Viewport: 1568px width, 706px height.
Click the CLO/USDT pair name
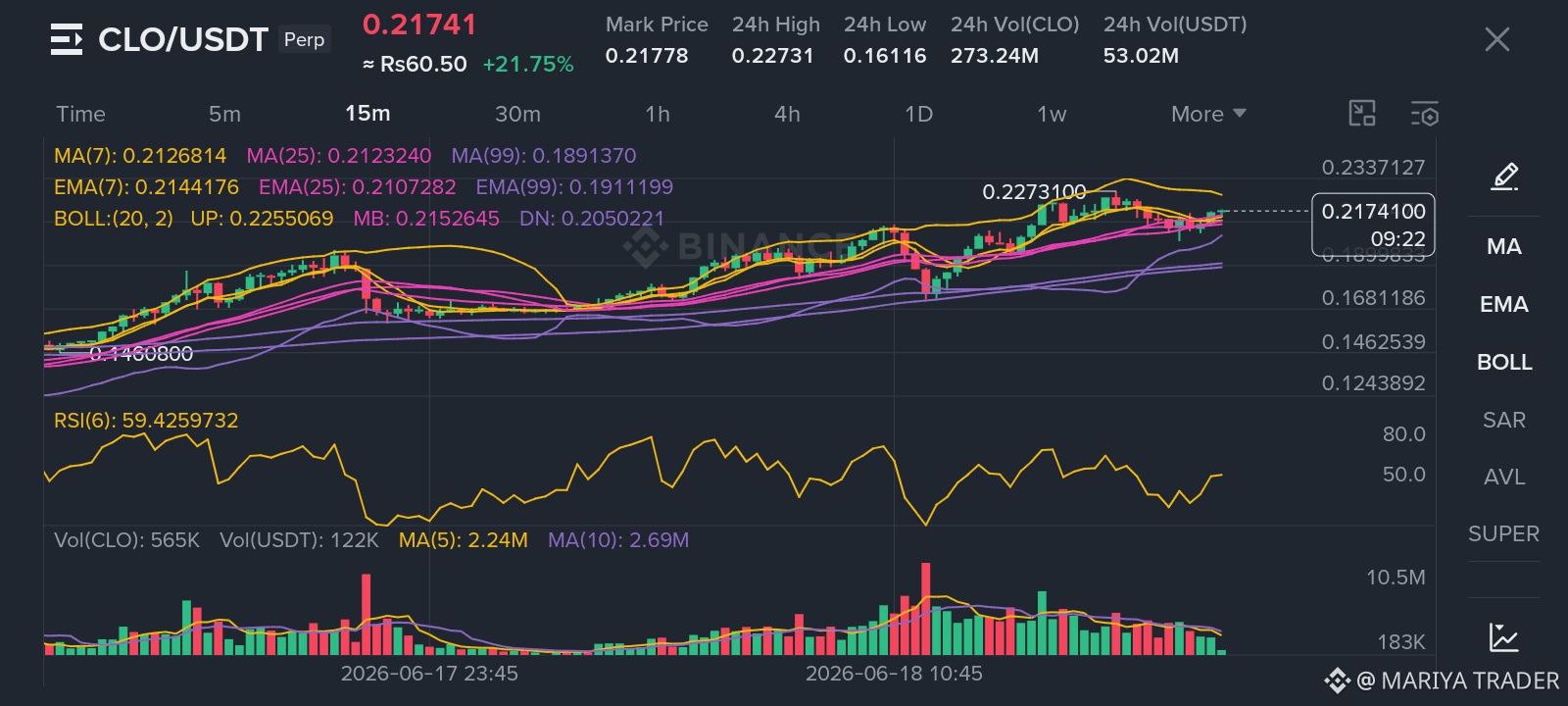[x=183, y=39]
